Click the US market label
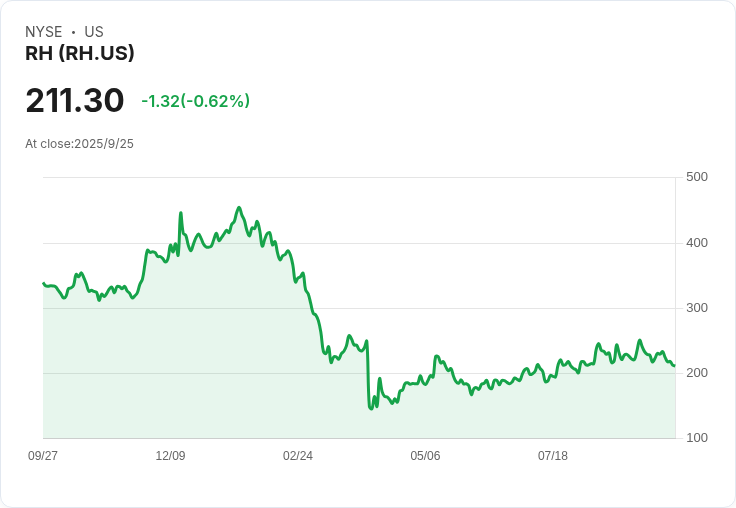Screen dimensions: 736x508 tap(94, 32)
